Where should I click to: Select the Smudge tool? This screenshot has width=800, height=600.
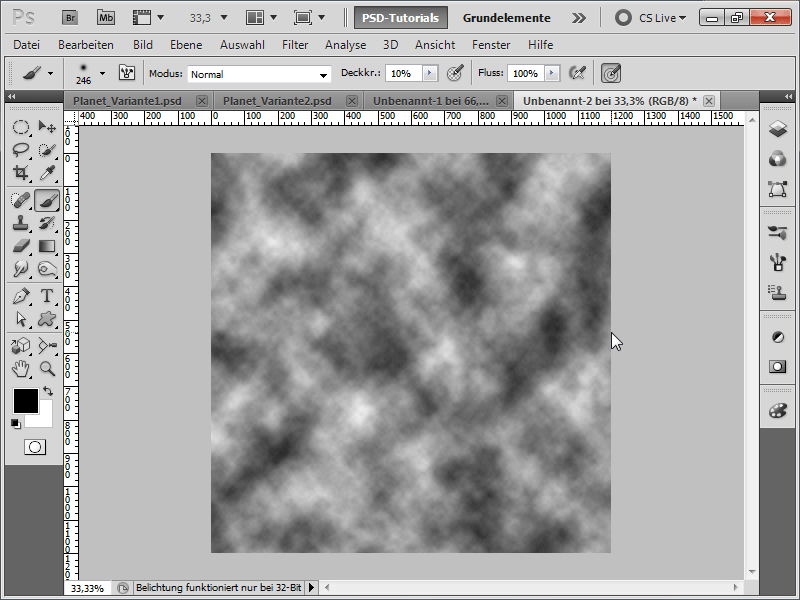[20, 268]
